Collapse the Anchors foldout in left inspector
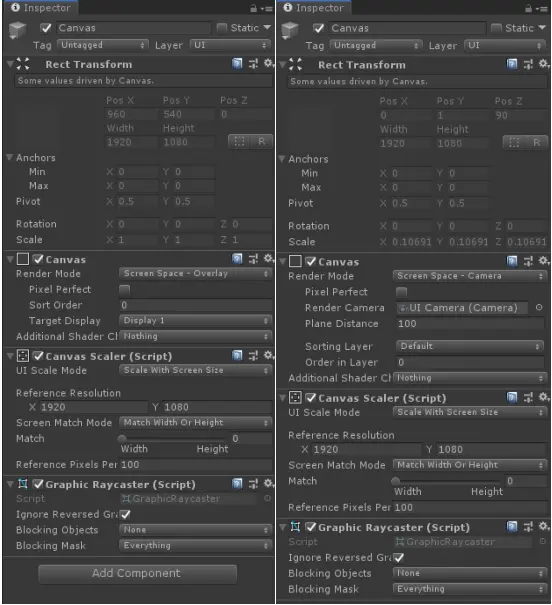The height and width of the screenshot is (605, 552). (10, 157)
